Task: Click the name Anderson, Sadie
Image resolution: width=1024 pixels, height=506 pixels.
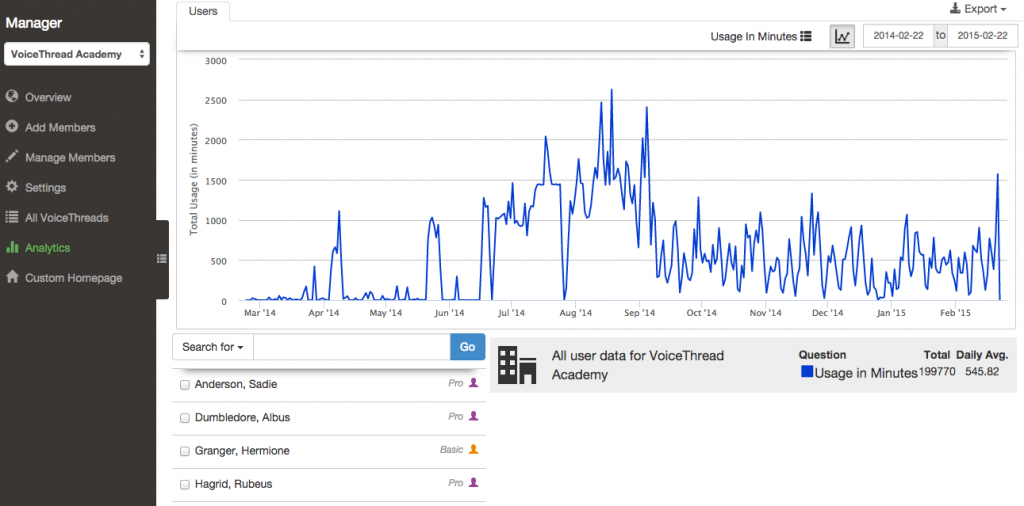Action: click(236, 385)
